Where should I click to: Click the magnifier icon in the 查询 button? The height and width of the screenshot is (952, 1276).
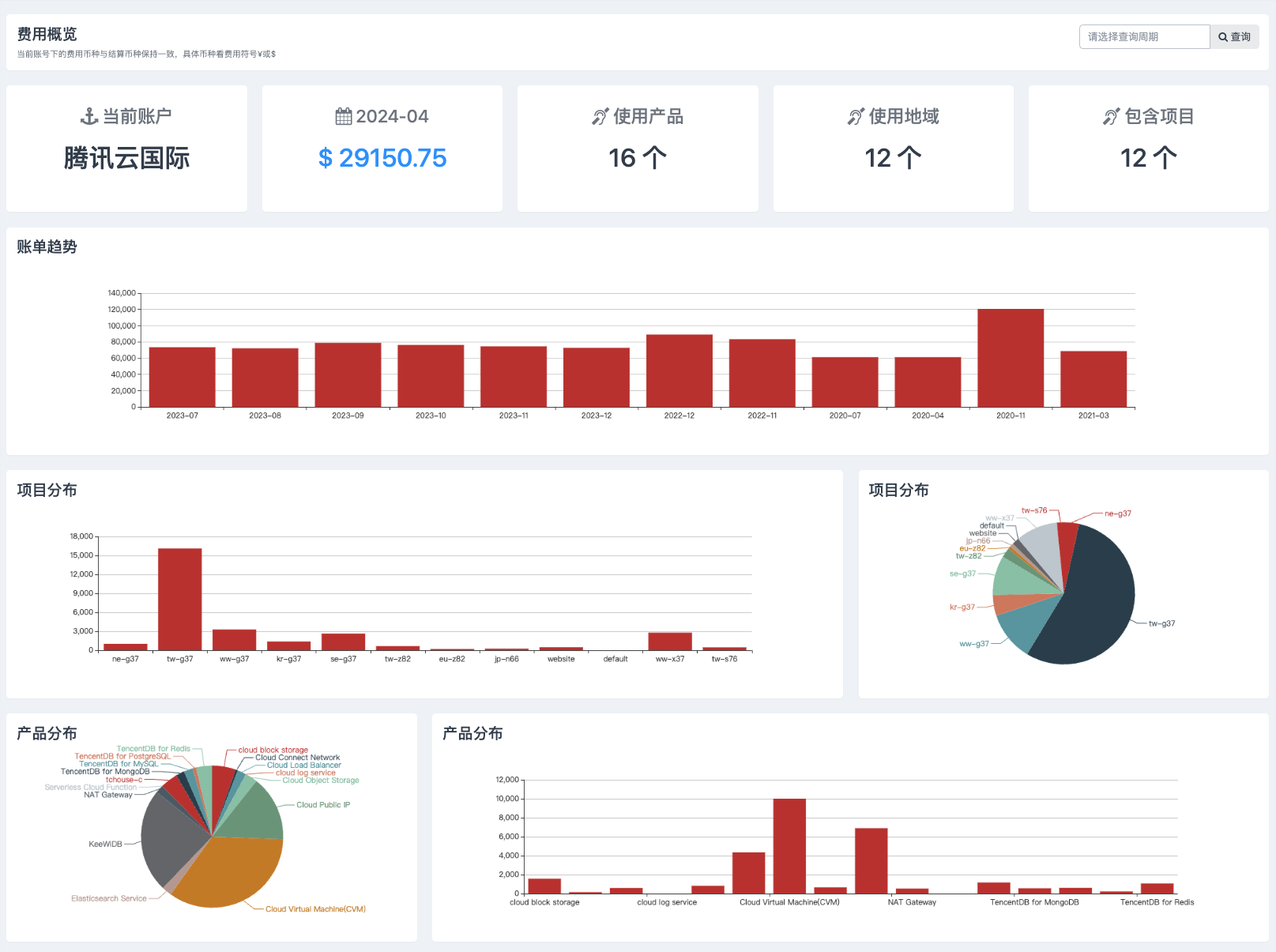[x=1222, y=37]
